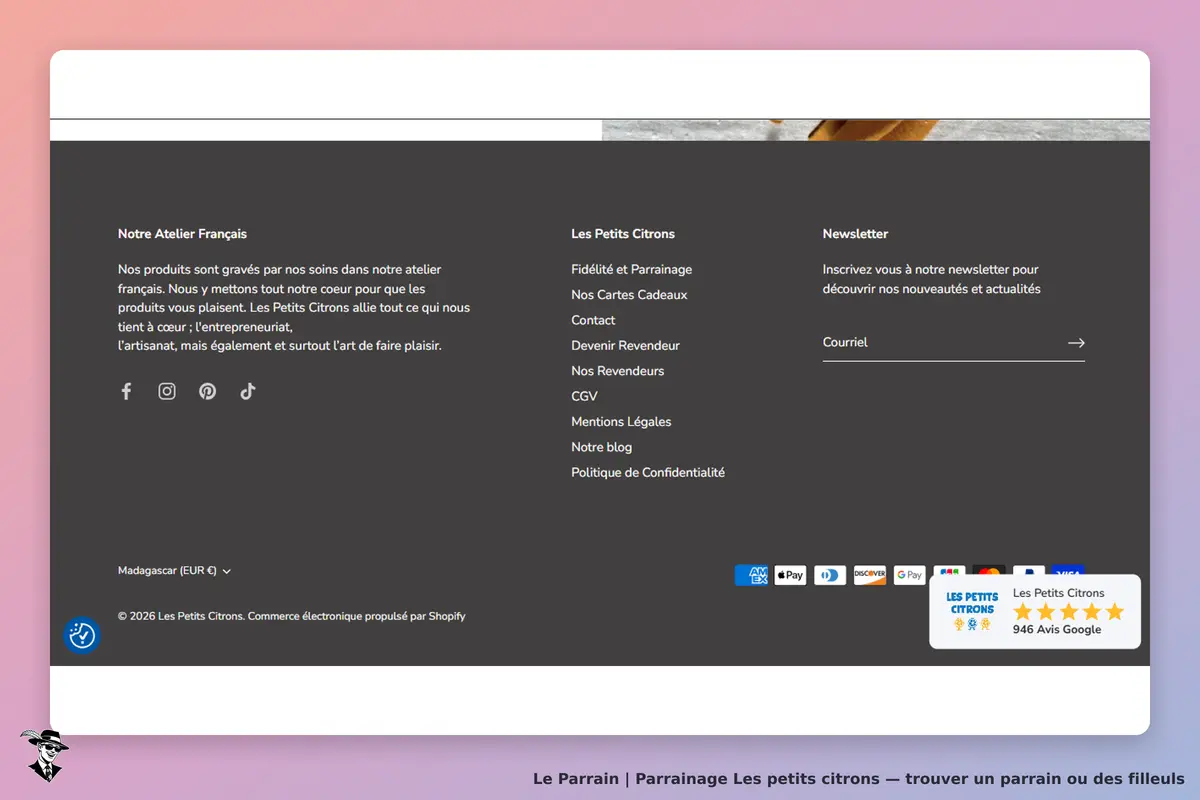Image resolution: width=1200 pixels, height=800 pixels.
Task: Open the Facebook social icon
Action: 126,391
